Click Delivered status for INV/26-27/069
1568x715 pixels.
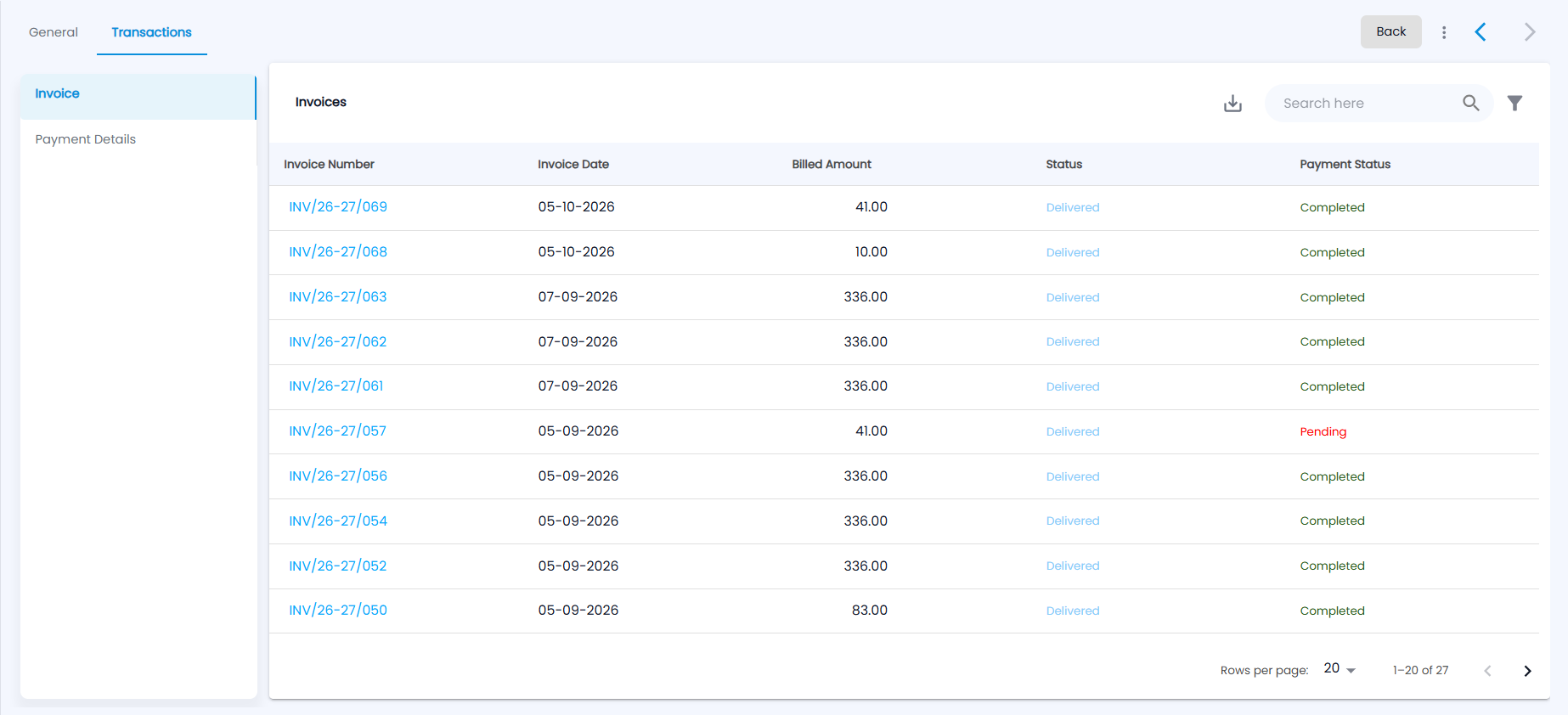(x=1073, y=208)
